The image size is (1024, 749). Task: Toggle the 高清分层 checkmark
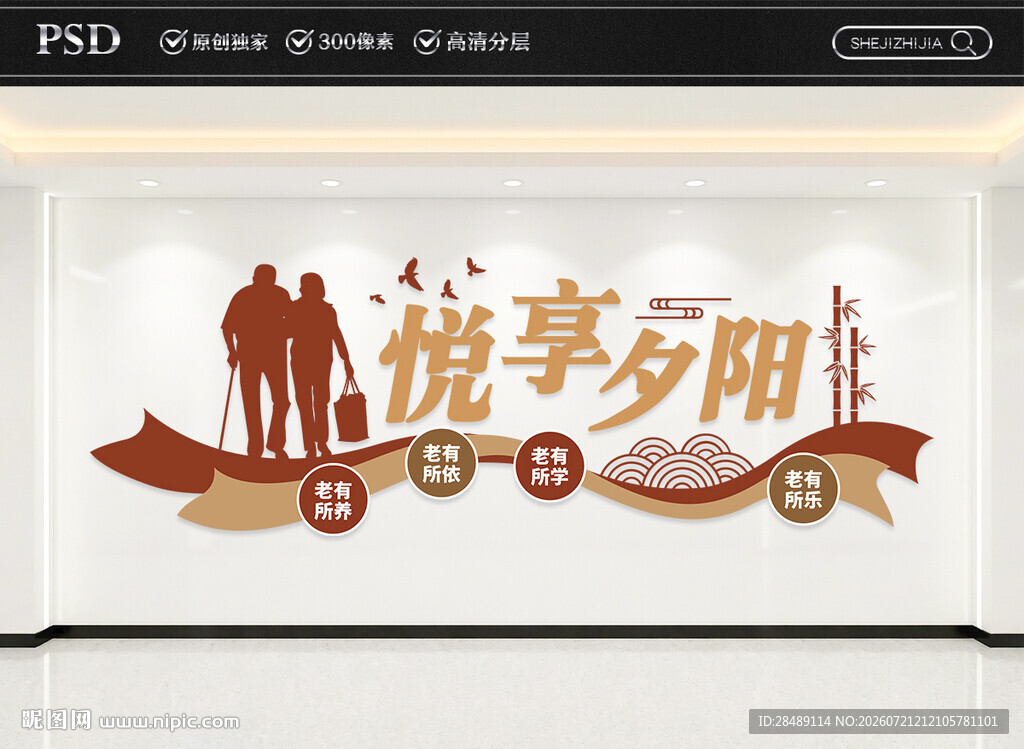click(426, 41)
